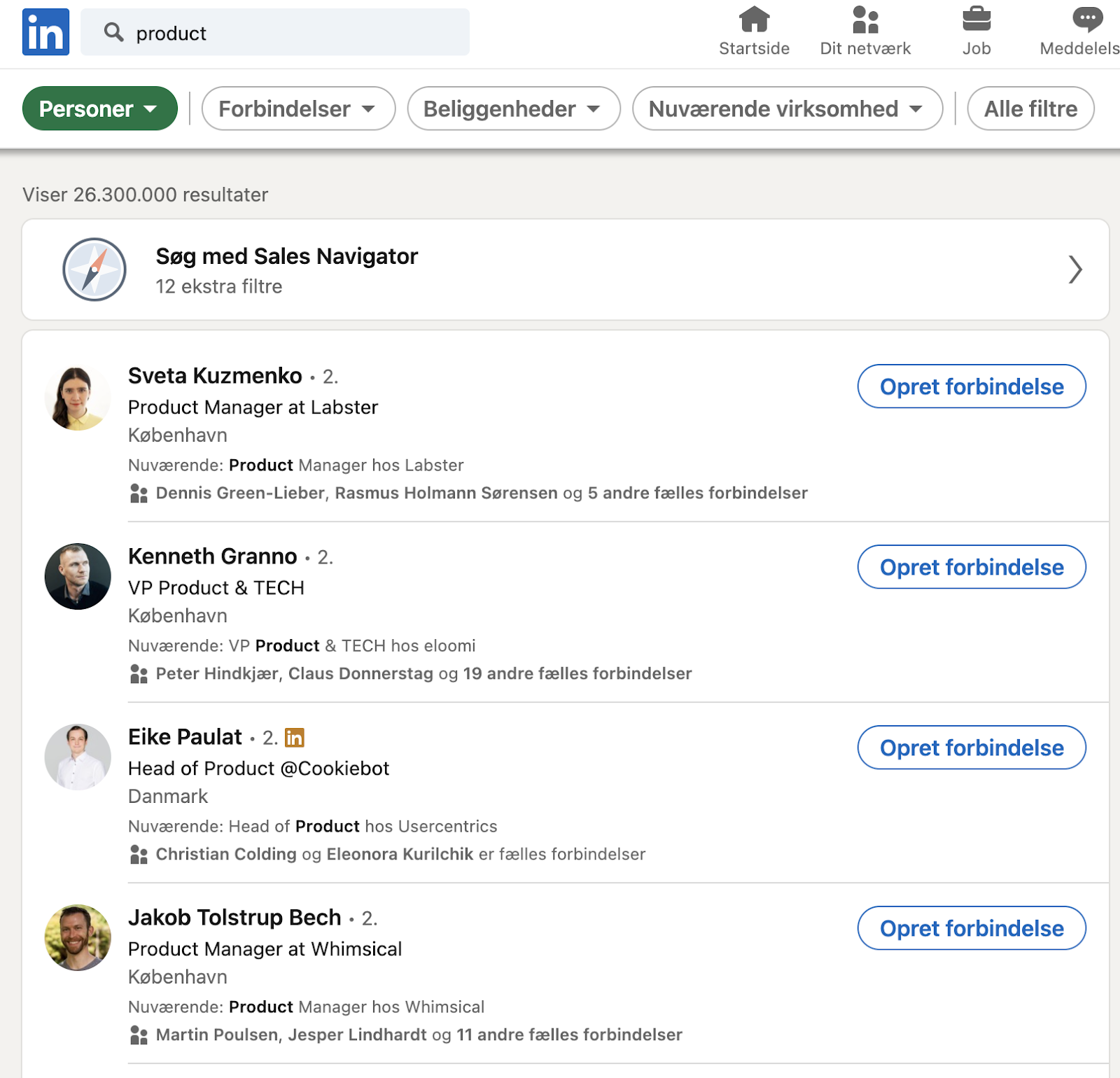Image resolution: width=1120 pixels, height=1078 pixels.
Task: View Sveta Kuzmenko's mutual connections text
Action: (482, 493)
